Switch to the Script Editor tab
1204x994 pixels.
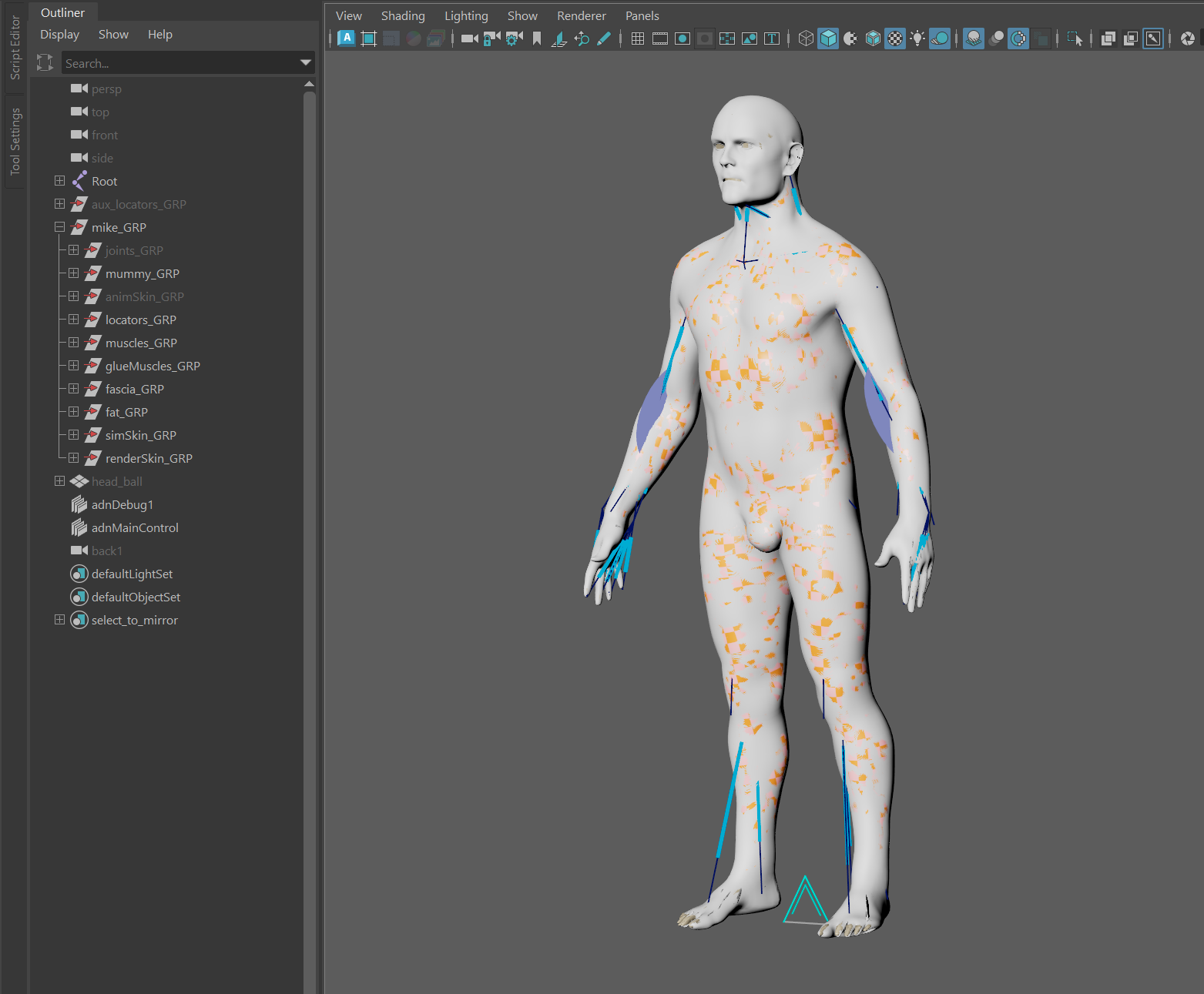14,46
